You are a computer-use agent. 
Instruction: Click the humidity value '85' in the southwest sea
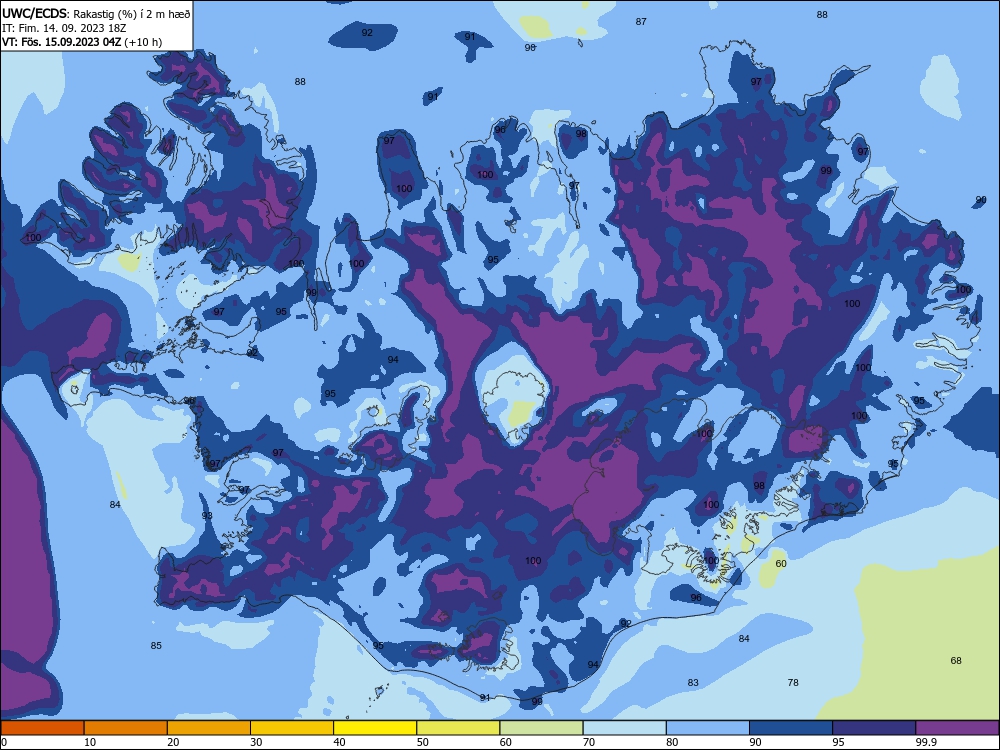156,645
